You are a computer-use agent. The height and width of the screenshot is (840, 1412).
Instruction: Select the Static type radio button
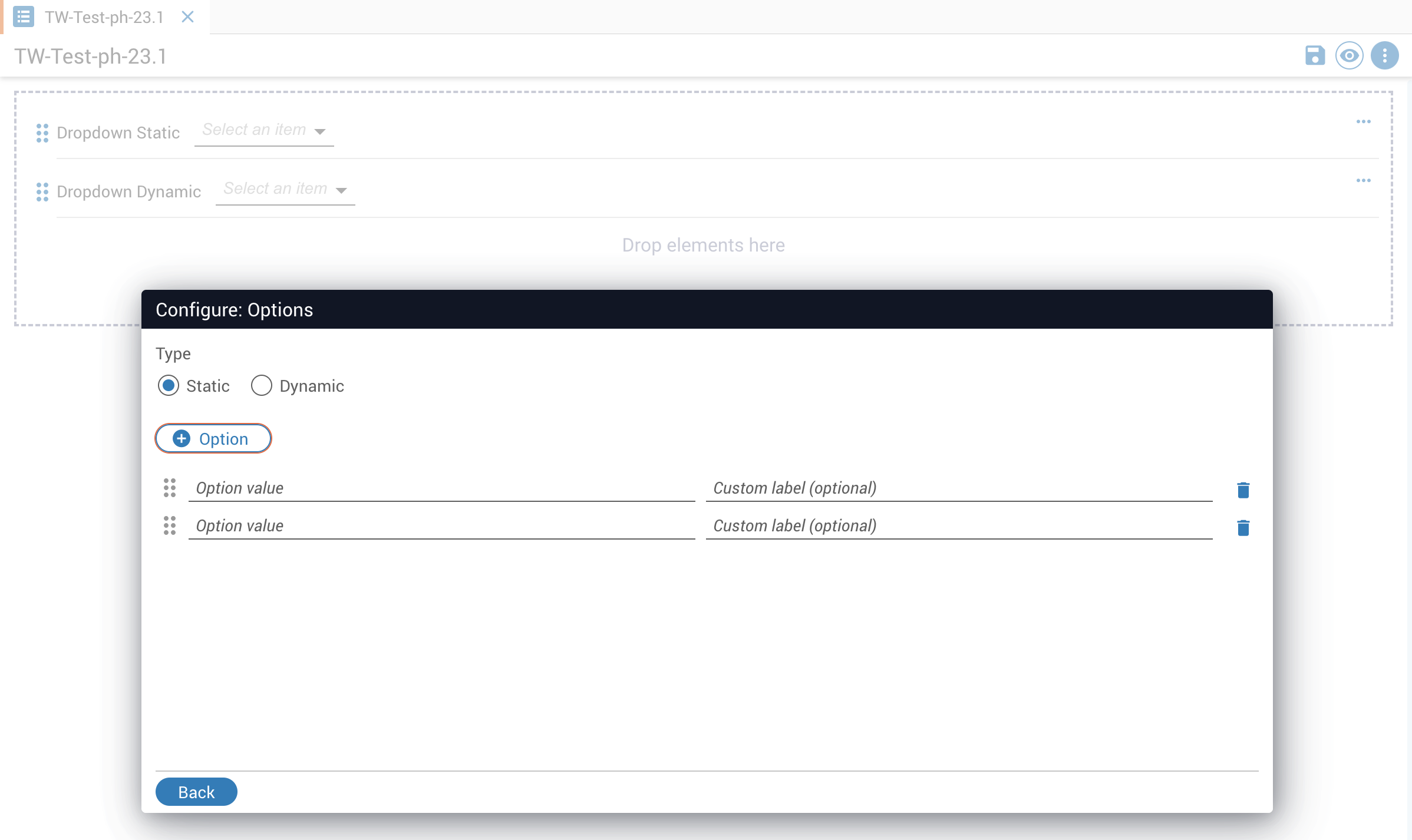click(169, 386)
